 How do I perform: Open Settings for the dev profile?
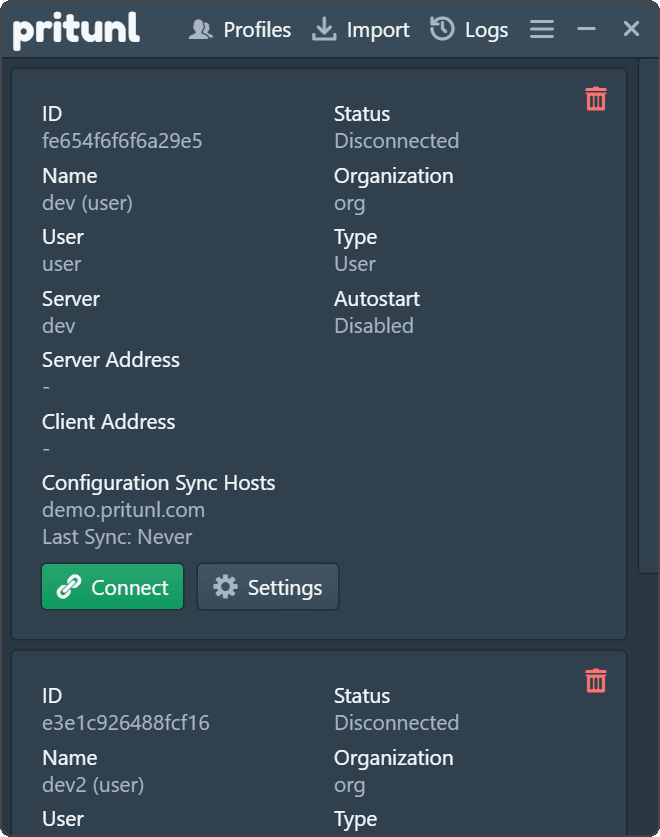[268, 587]
